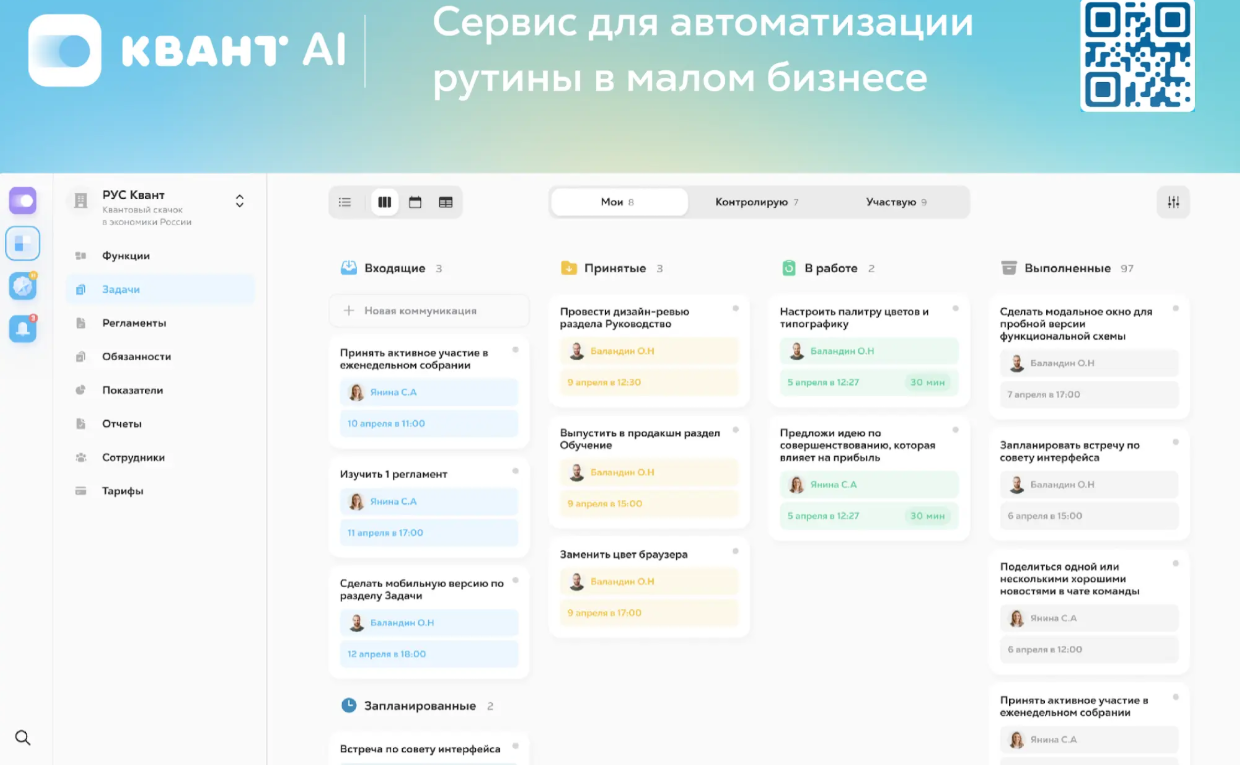Image resolution: width=1240 pixels, height=765 pixels.
Task: Click the Показатели chart icon
Action: tap(81, 390)
